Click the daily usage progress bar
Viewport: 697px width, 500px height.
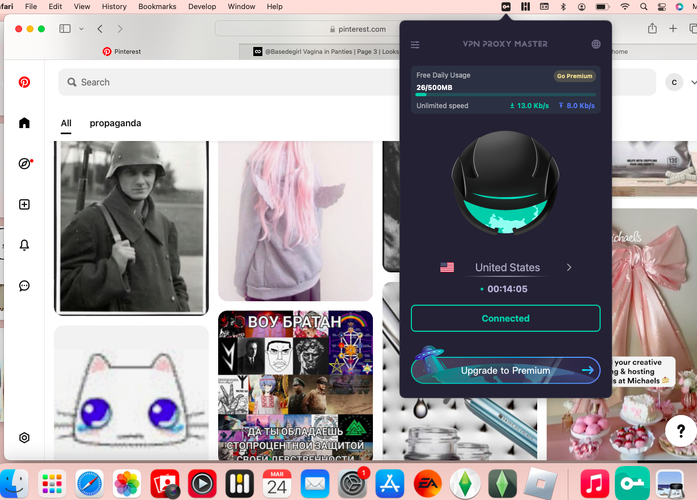point(505,95)
